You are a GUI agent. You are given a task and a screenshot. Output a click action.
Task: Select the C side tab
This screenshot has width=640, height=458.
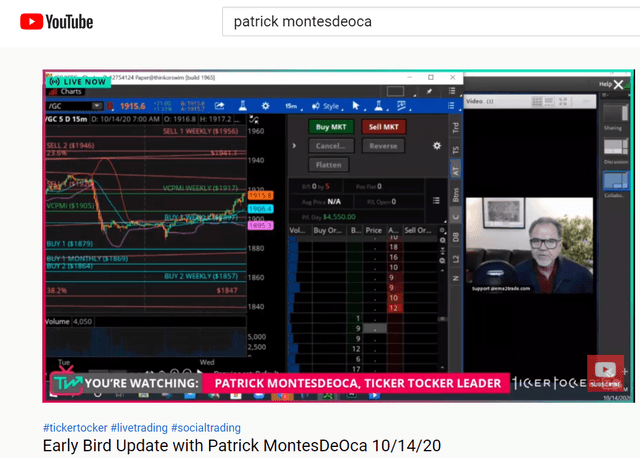456,216
